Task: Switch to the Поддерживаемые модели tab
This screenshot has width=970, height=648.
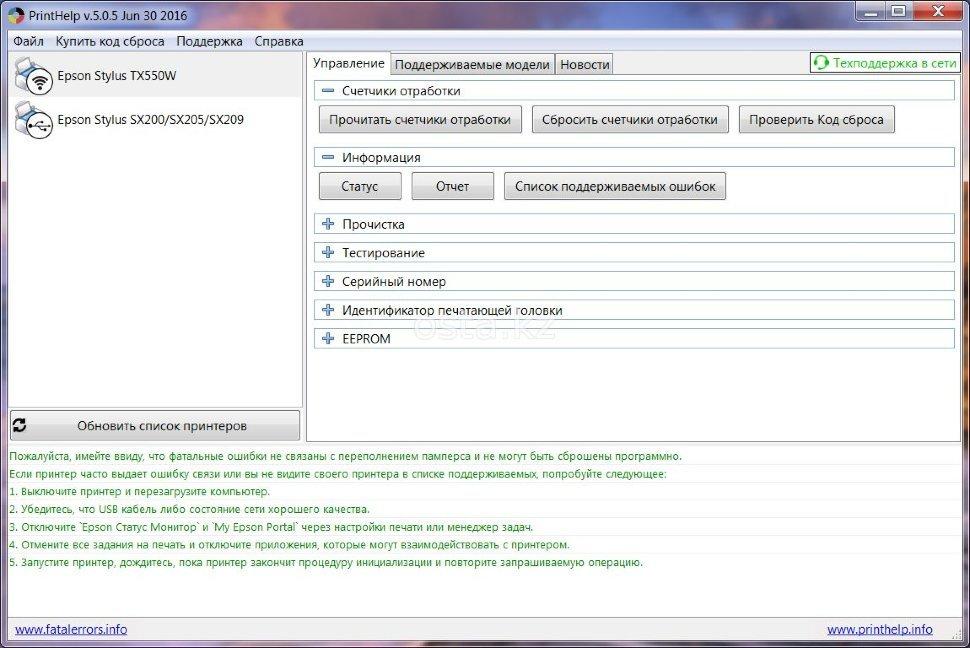Action: click(472, 64)
